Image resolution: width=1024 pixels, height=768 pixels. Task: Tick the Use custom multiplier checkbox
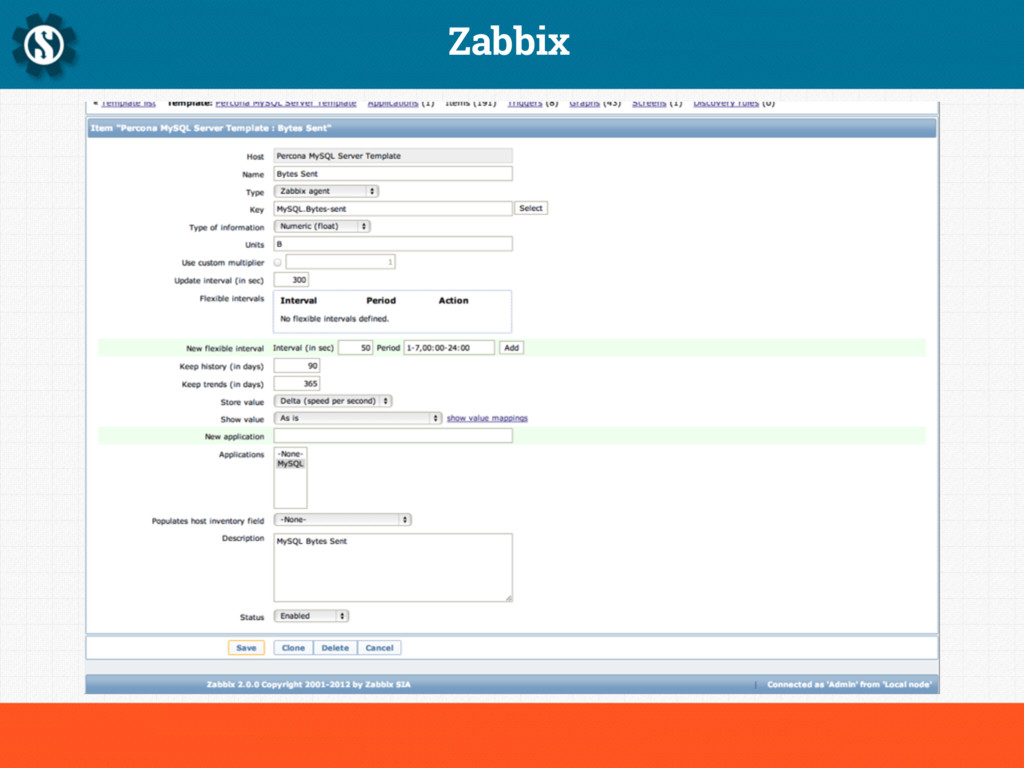(278, 263)
